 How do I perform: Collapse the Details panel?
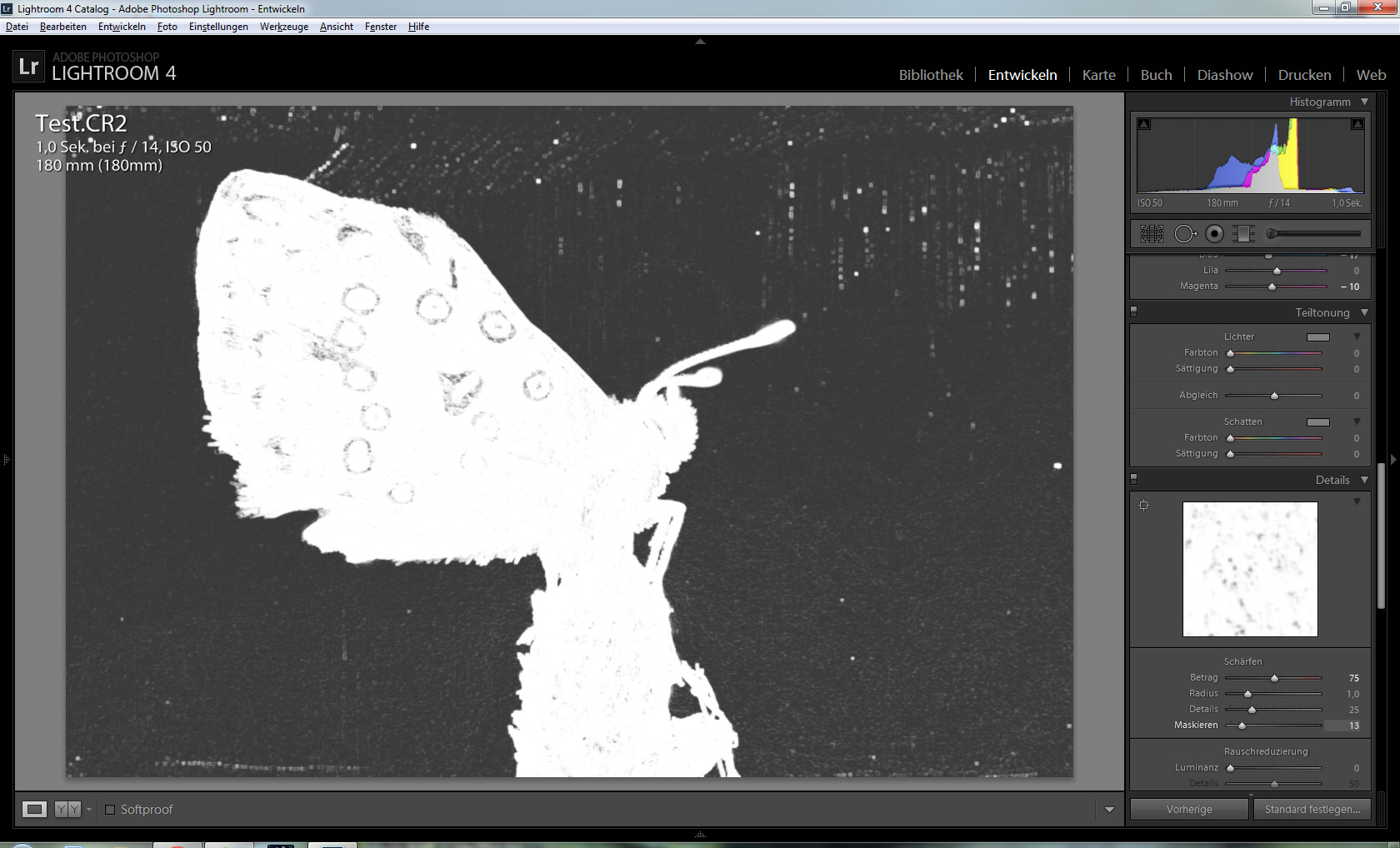click(1364, 480)
